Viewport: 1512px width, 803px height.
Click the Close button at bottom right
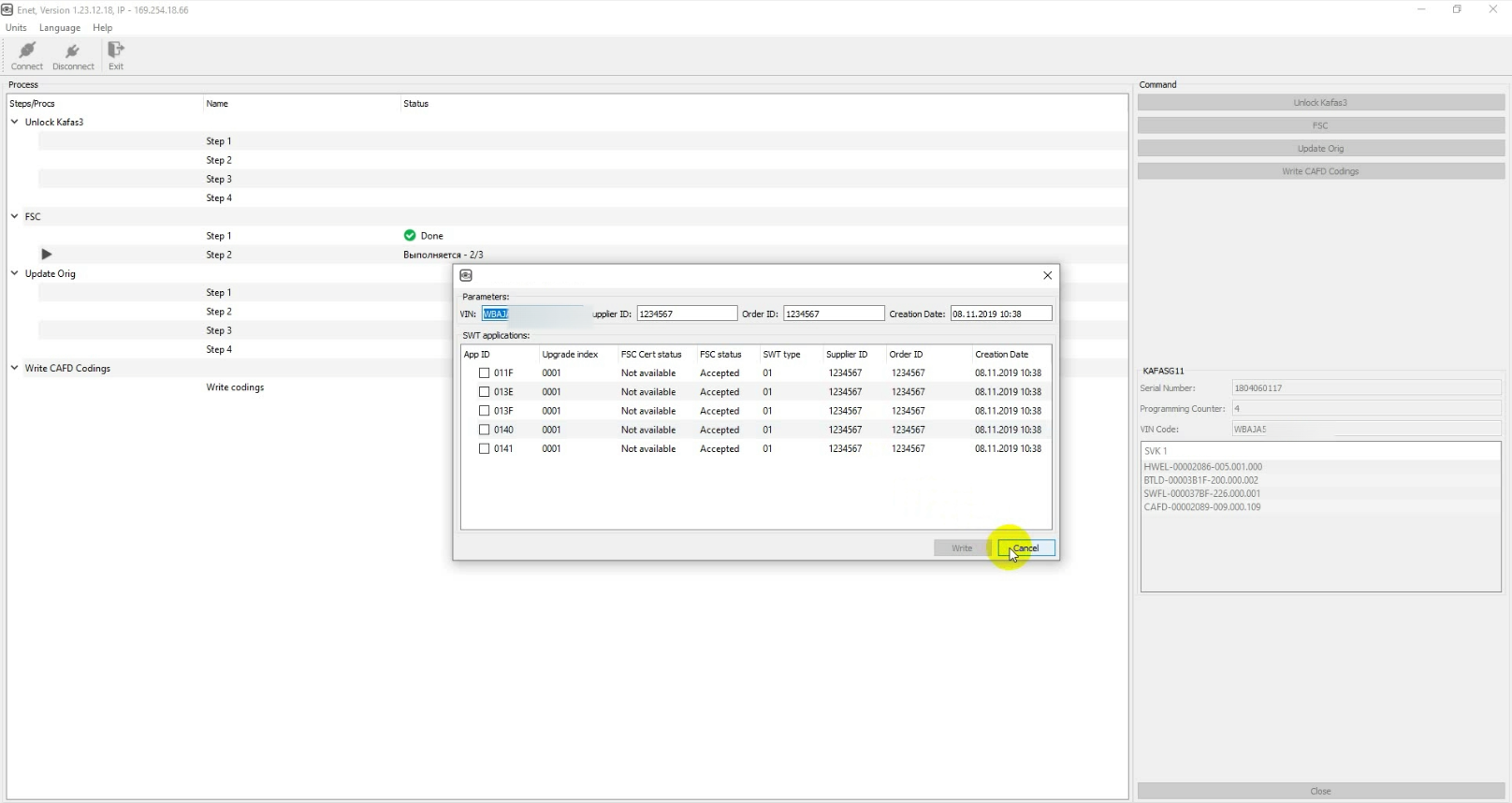pyautogui.click(x=1320, y=791)
